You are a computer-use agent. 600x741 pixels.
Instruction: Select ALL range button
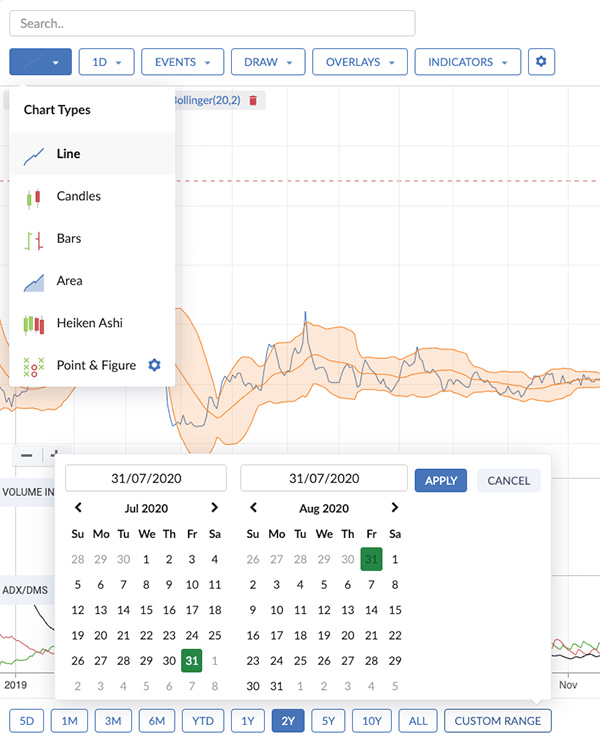(x=418, y=721)
